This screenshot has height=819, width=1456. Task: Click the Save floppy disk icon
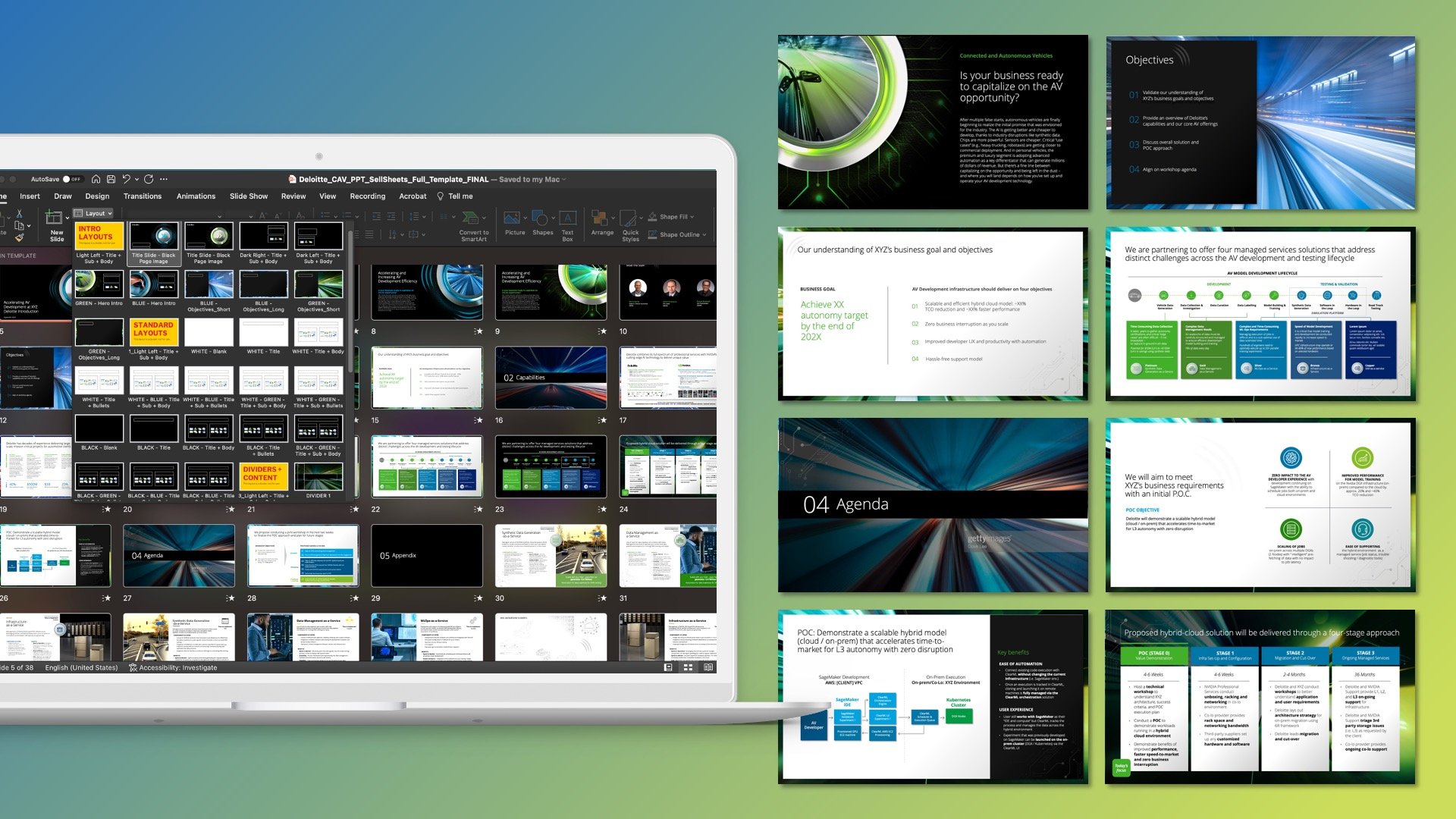click(x=111, y=180)
